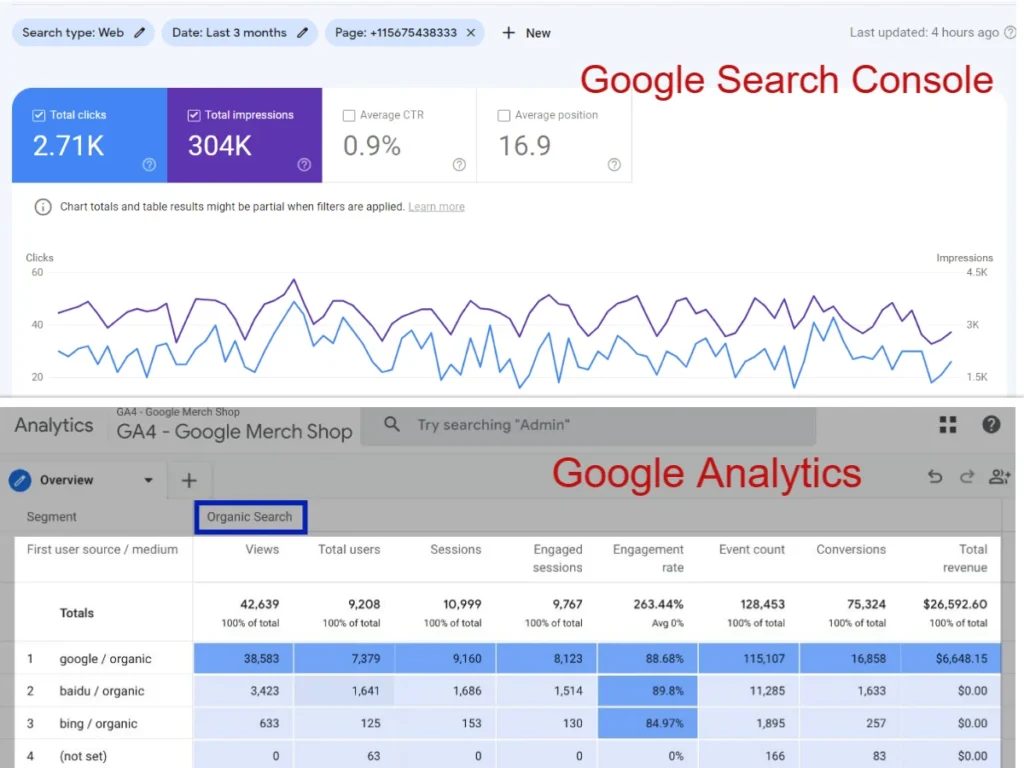The height and width of the screenshot is (768, 1024).
Task: Sort by the Views column header
Action: point(262,550)
